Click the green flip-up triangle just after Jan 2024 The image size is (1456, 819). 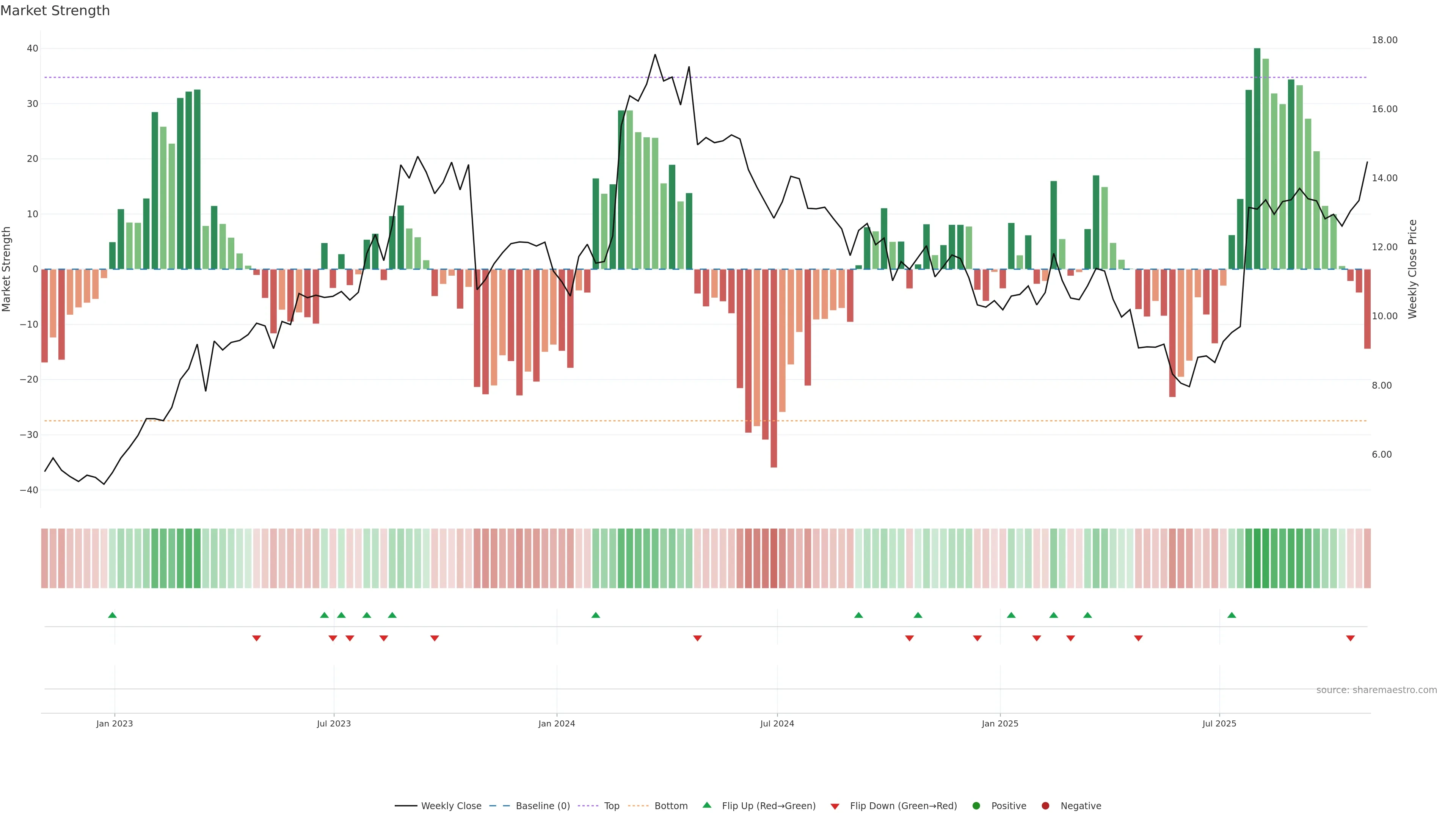596,615
